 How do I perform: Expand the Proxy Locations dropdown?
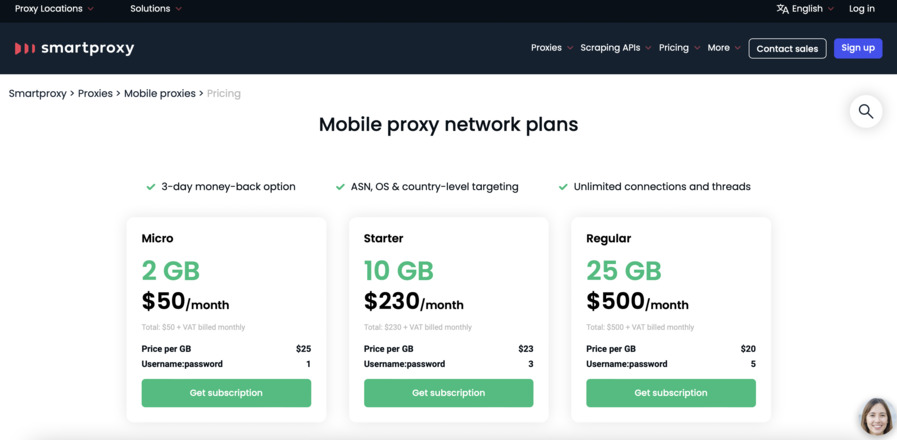pos(54,9)
